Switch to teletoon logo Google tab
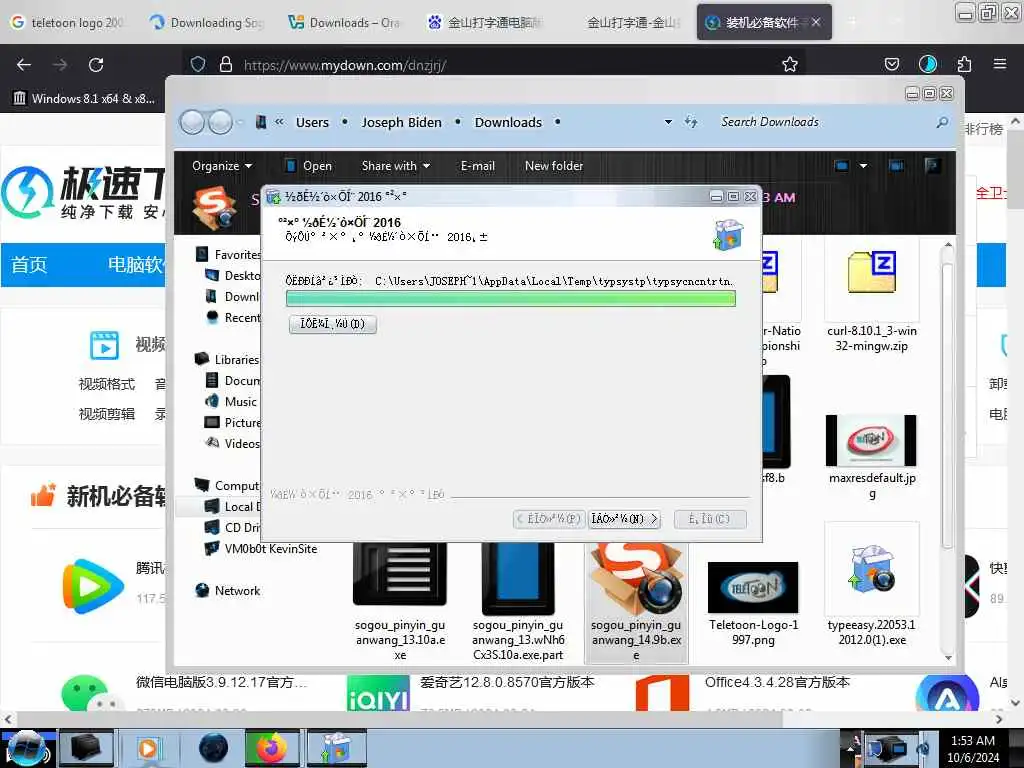 click(x=69, y=22)
